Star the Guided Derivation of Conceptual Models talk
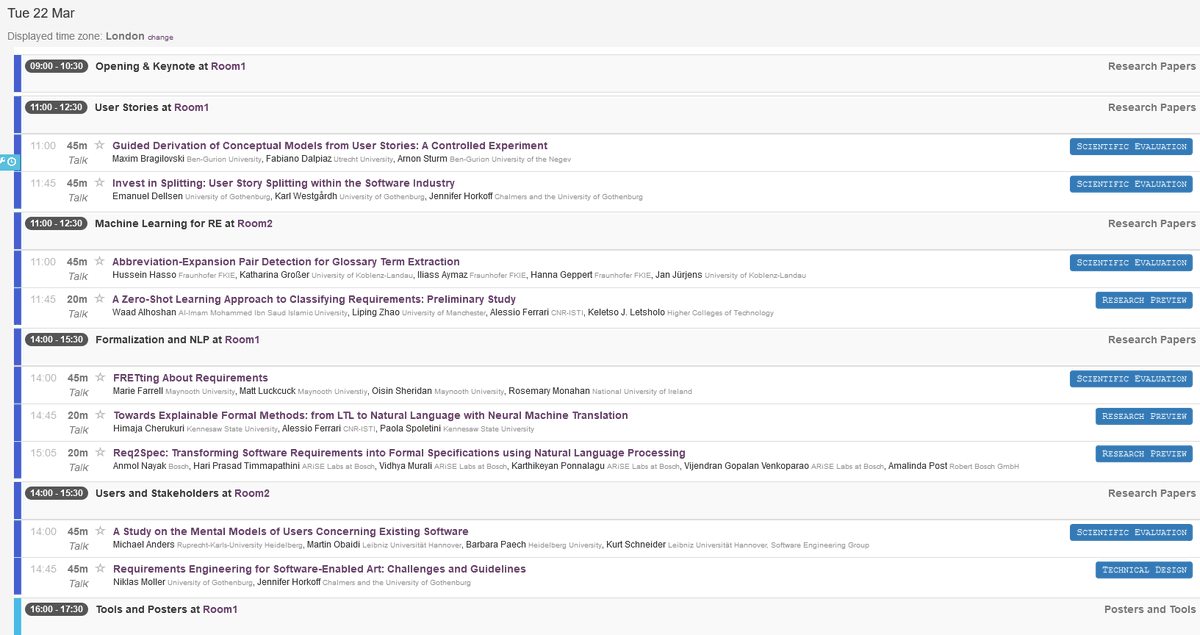This screenshot has width=1200, height=635. [x=99, y=145]
